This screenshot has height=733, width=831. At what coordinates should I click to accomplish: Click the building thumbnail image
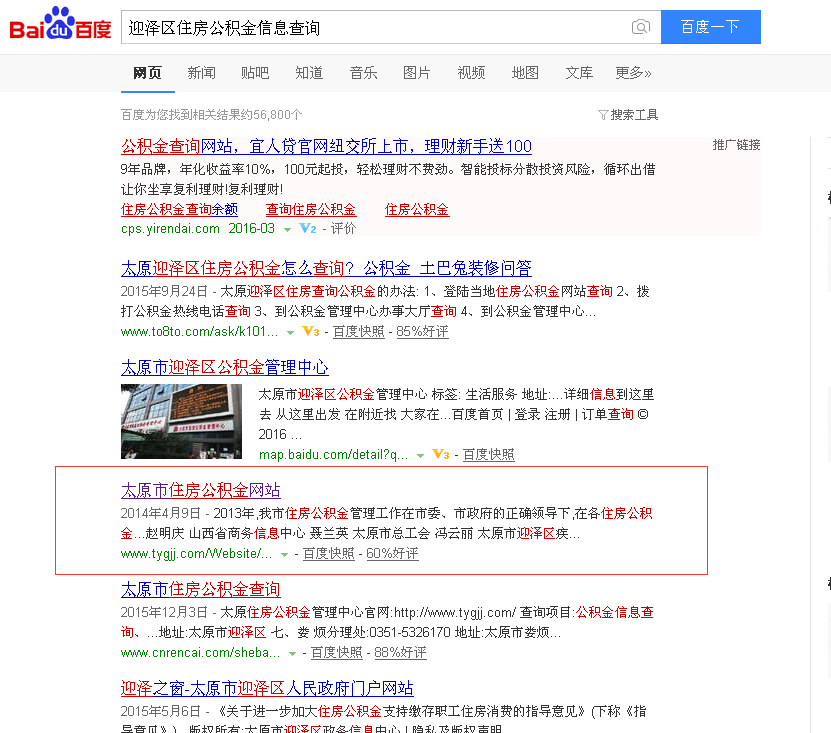[x=181, y=421]
